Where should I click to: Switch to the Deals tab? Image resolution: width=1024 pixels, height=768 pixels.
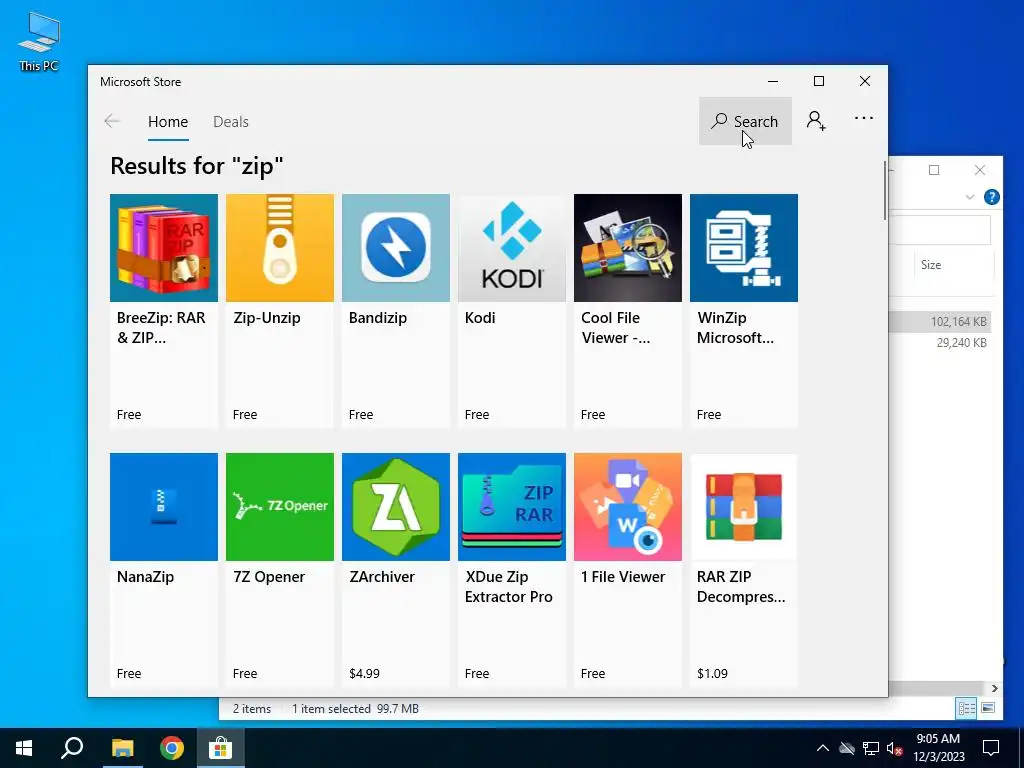[231, 121]
